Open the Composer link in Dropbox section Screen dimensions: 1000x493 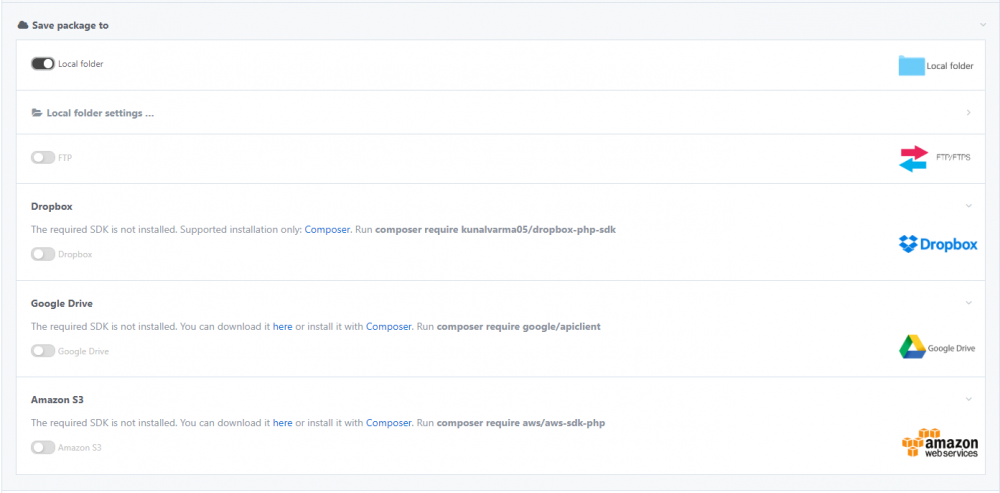(x=327, y=230)
